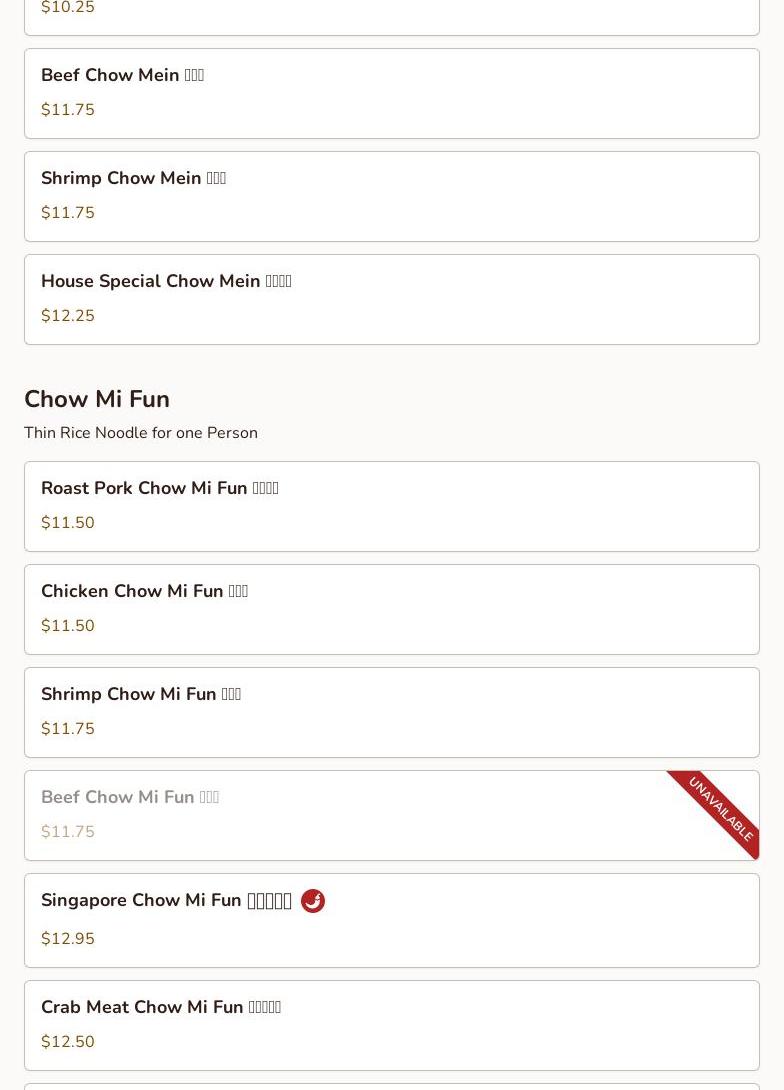784x1090 pixels.
Task: Pick Shrimp Chow Mi Fun
Action: pyautogui.click(x=391, y=712)
